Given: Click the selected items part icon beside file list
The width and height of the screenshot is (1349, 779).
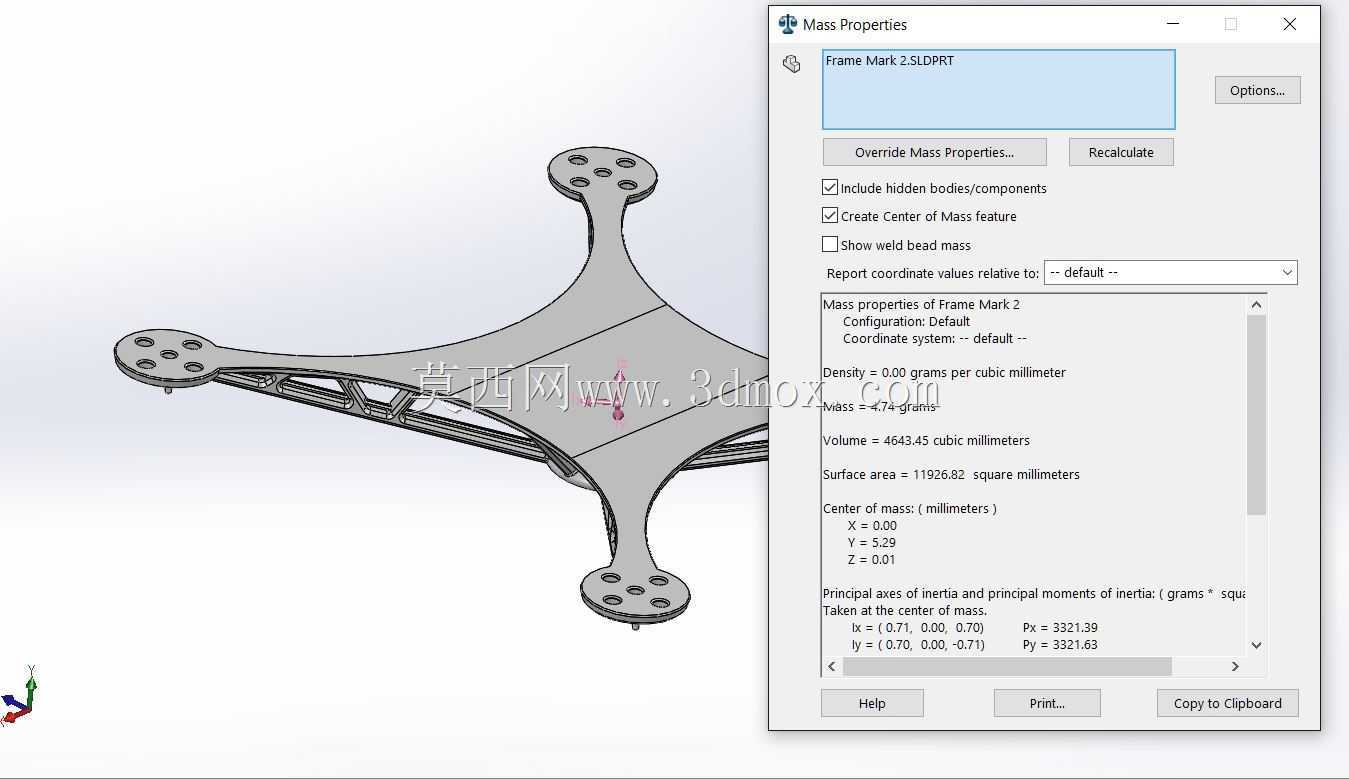Looking at the screenshot, I should [x=791, y=64].
